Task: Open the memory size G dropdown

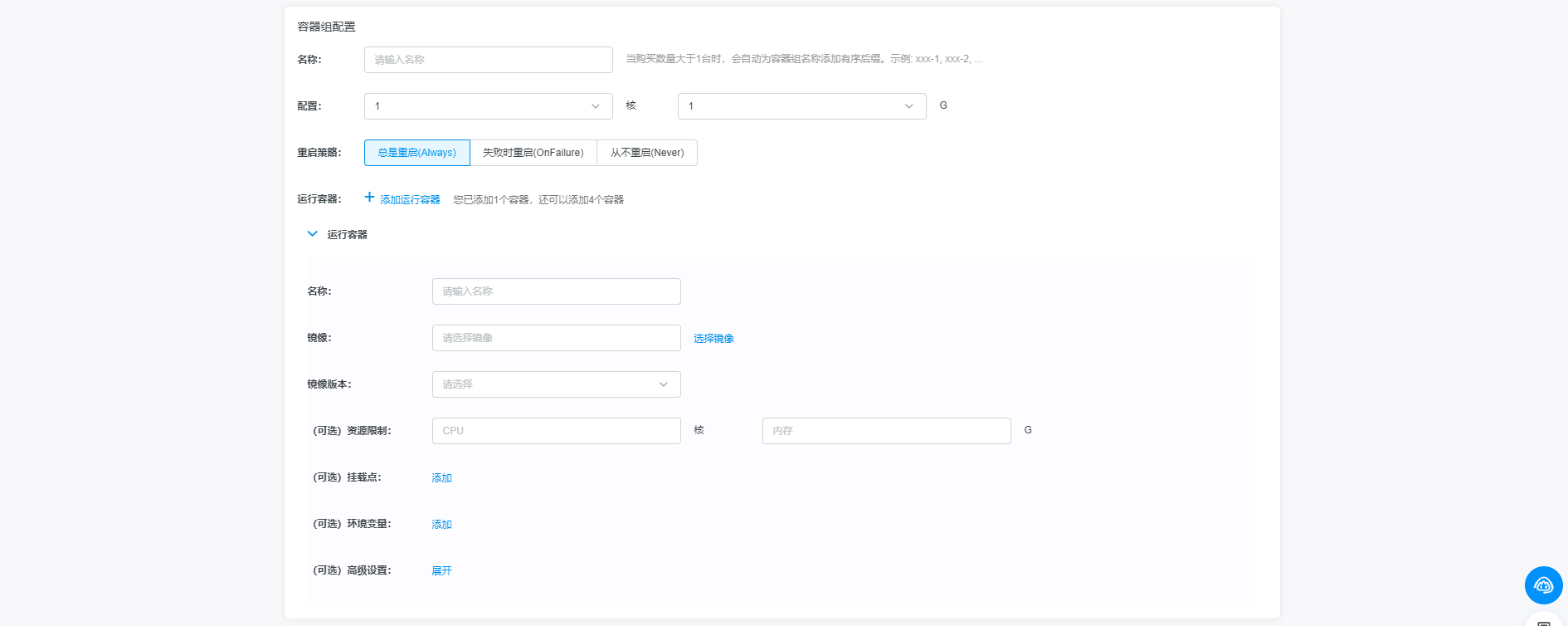Action: tap(801, 106)
